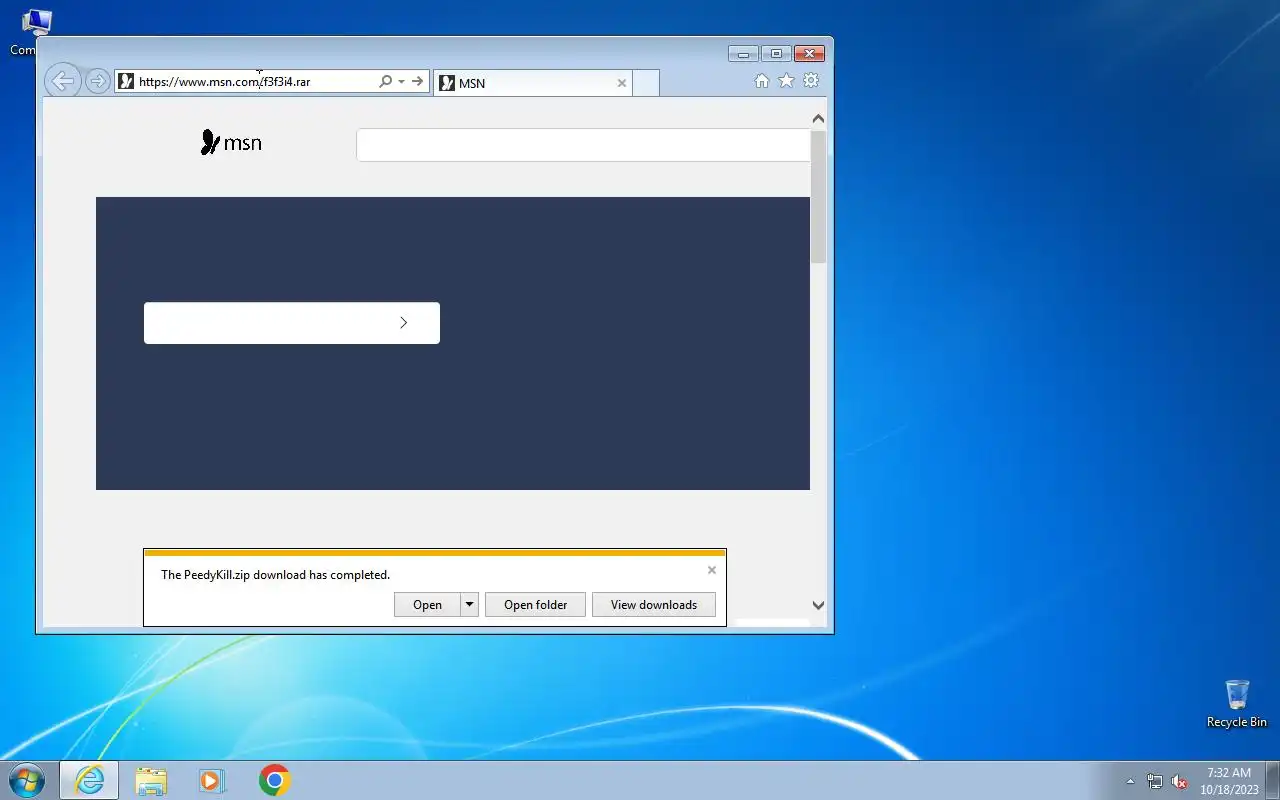Click the Open folder button
Image resolution: width=1280 pixels, height=800 pixels.
pyautogui.click(x=535, y=605)
